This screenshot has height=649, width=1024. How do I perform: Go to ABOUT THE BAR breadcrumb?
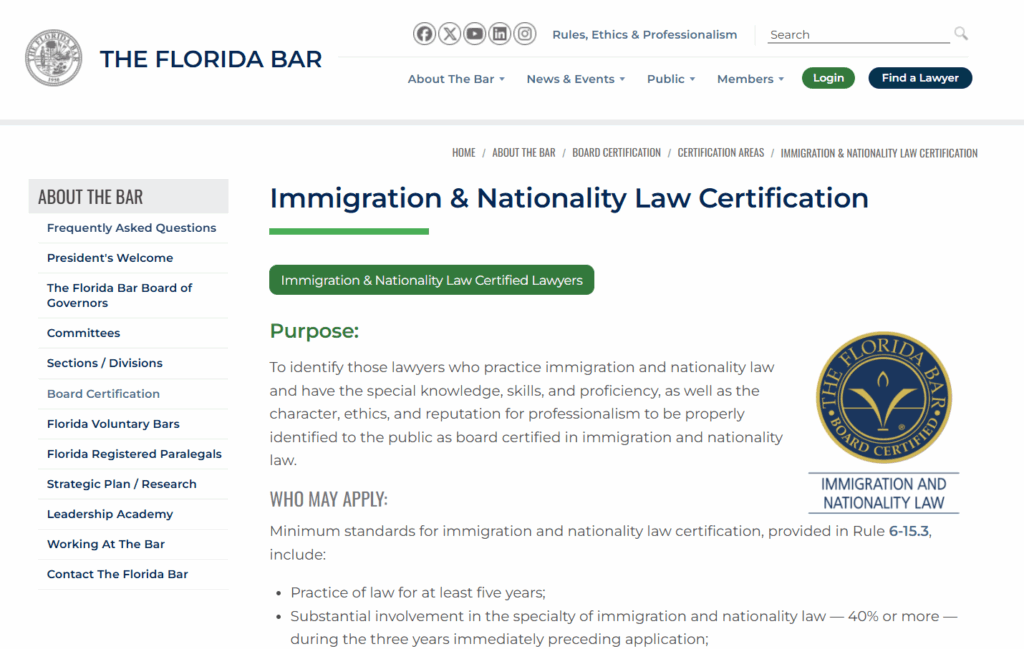point(524,153)
